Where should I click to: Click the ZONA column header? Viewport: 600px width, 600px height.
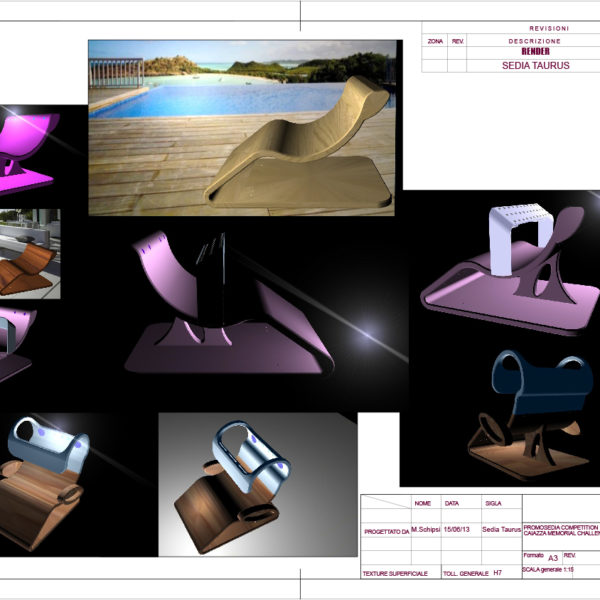click(435, 41)
